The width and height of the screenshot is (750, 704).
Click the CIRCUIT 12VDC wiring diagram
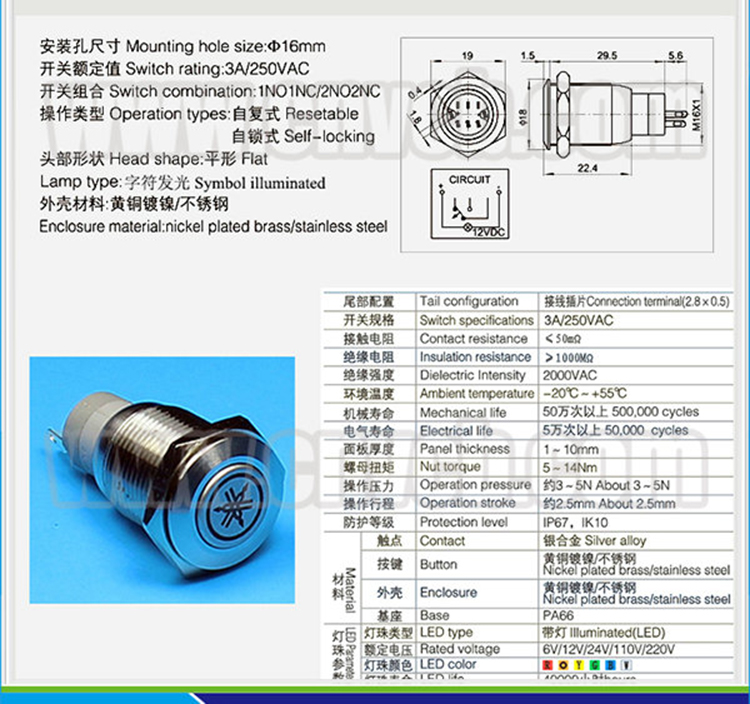pos(470,204)
